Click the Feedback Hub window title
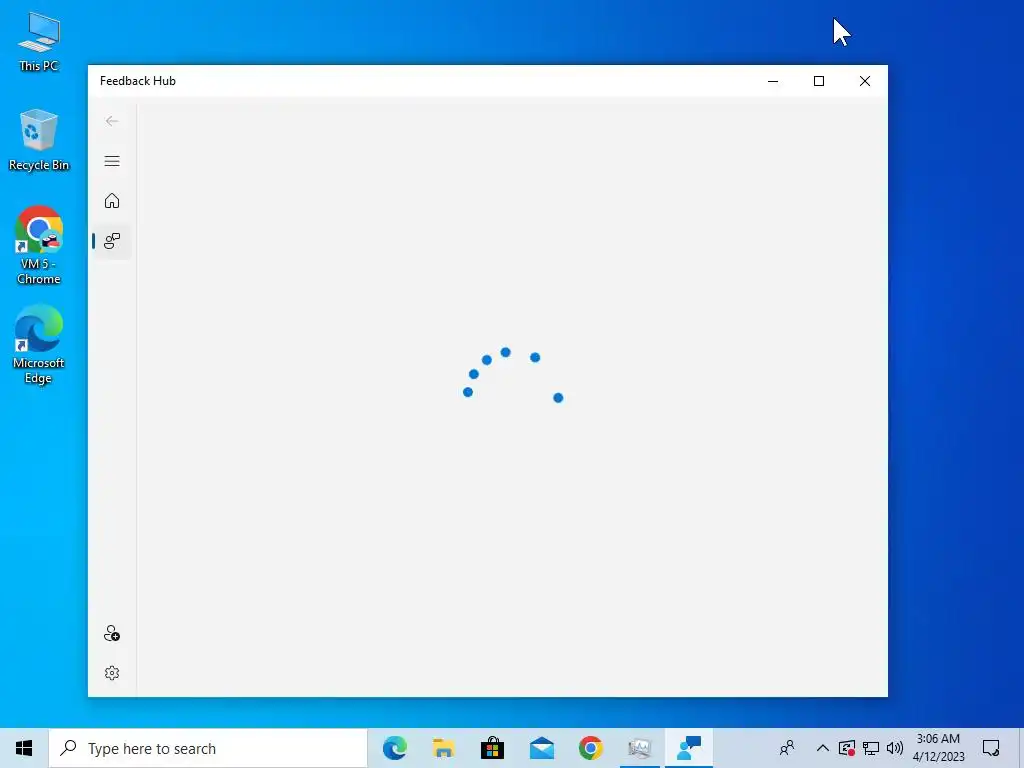The image size is (1024, 768). [138, 81]
